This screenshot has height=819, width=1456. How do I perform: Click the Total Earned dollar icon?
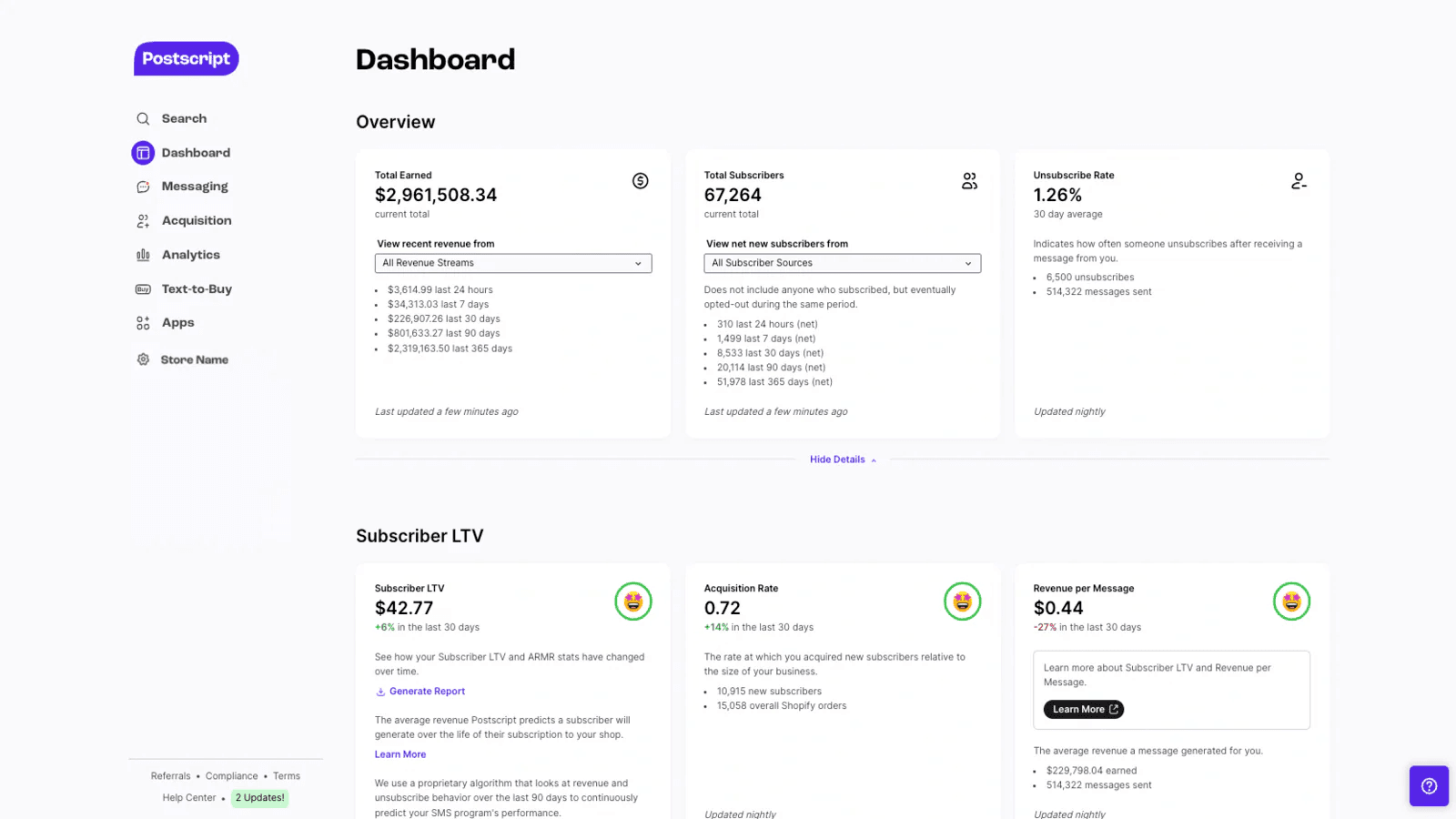641,181
